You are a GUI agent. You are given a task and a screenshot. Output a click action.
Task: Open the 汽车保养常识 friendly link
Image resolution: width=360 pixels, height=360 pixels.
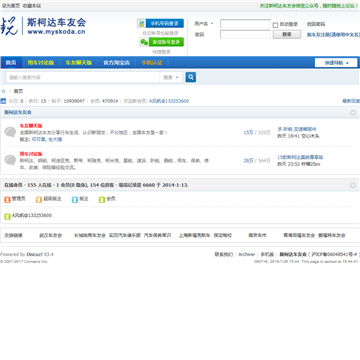[158, 235]
